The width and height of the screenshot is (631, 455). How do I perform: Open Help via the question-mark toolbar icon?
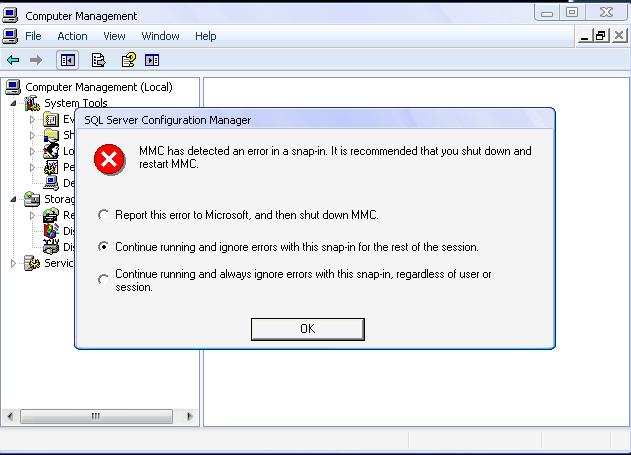click(129, 60)
